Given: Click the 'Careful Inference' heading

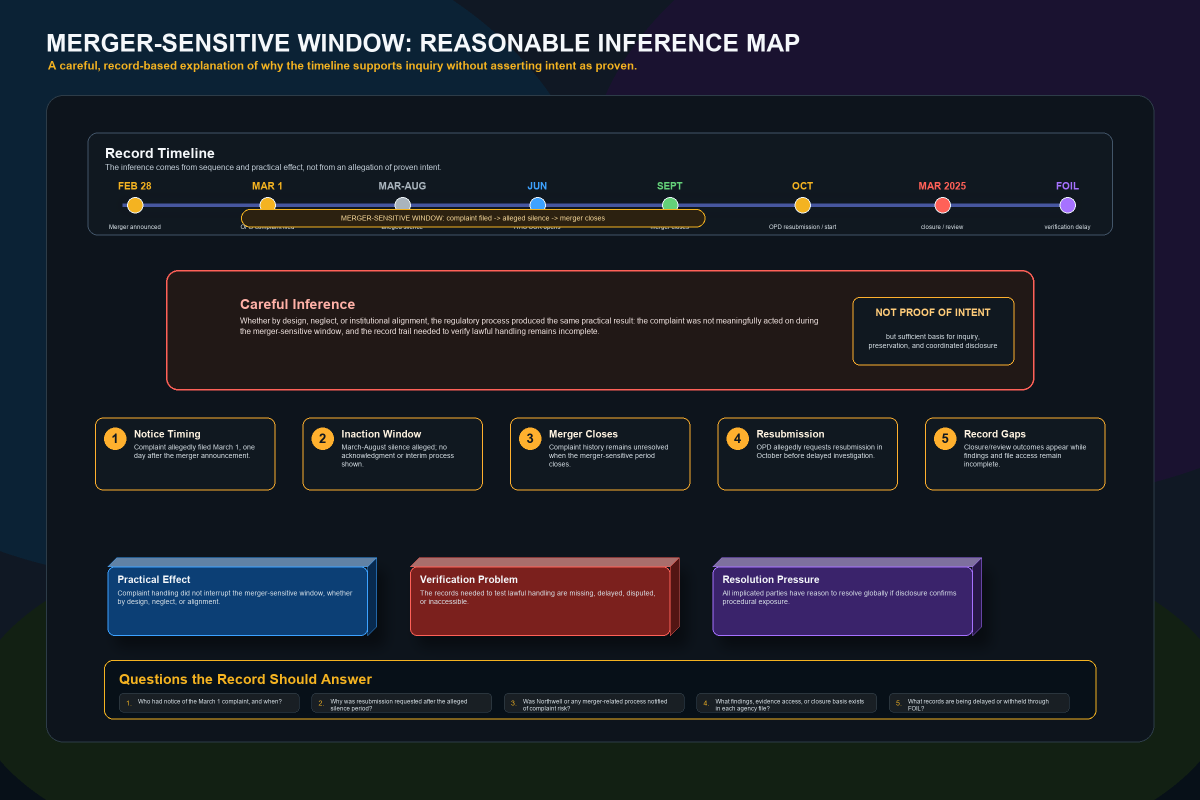Looking at the screenshot, I should point(297,304).
